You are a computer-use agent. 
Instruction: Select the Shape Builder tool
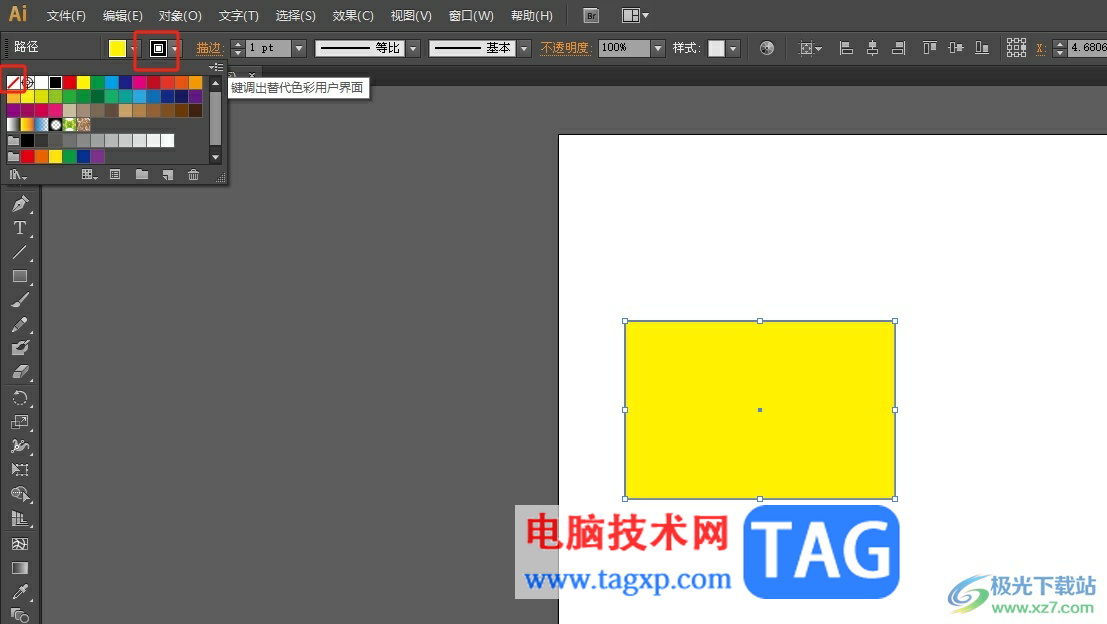tap(20, 495)
